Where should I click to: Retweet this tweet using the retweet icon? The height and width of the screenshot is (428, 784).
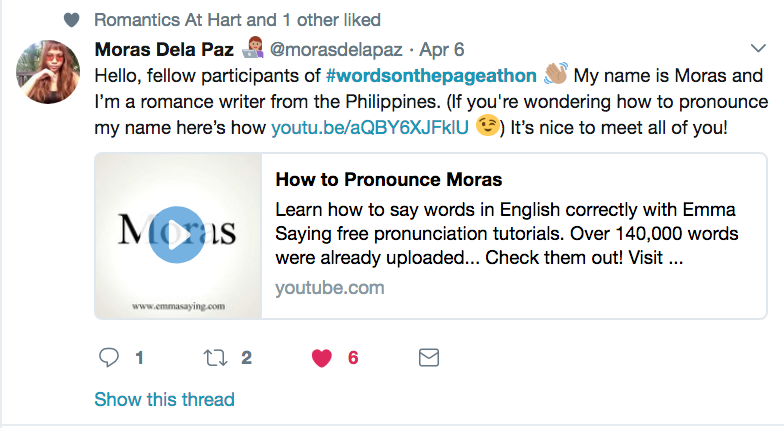tap(215, 357)
